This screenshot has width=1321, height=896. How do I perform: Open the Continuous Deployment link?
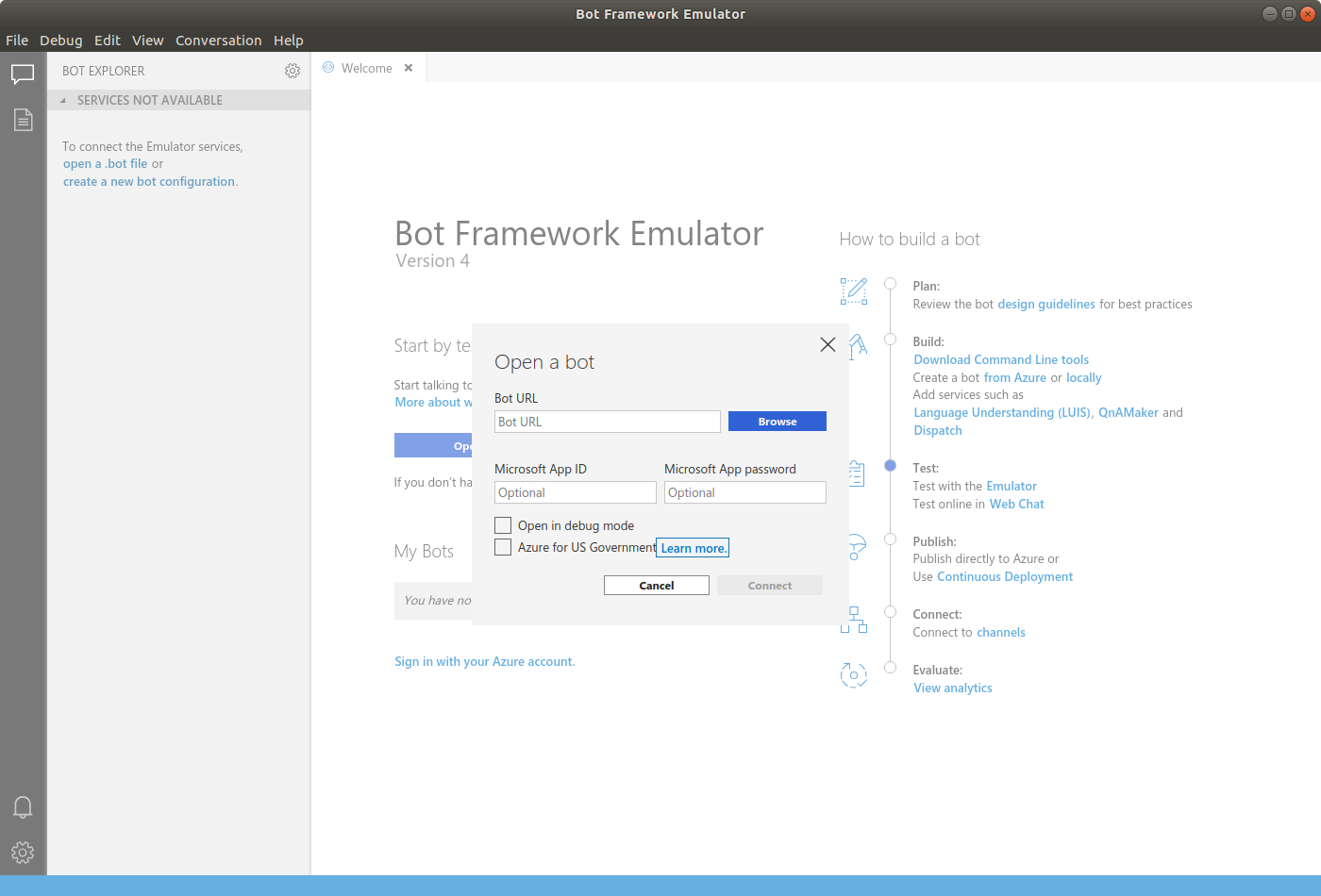click(x=1004, y=576)
